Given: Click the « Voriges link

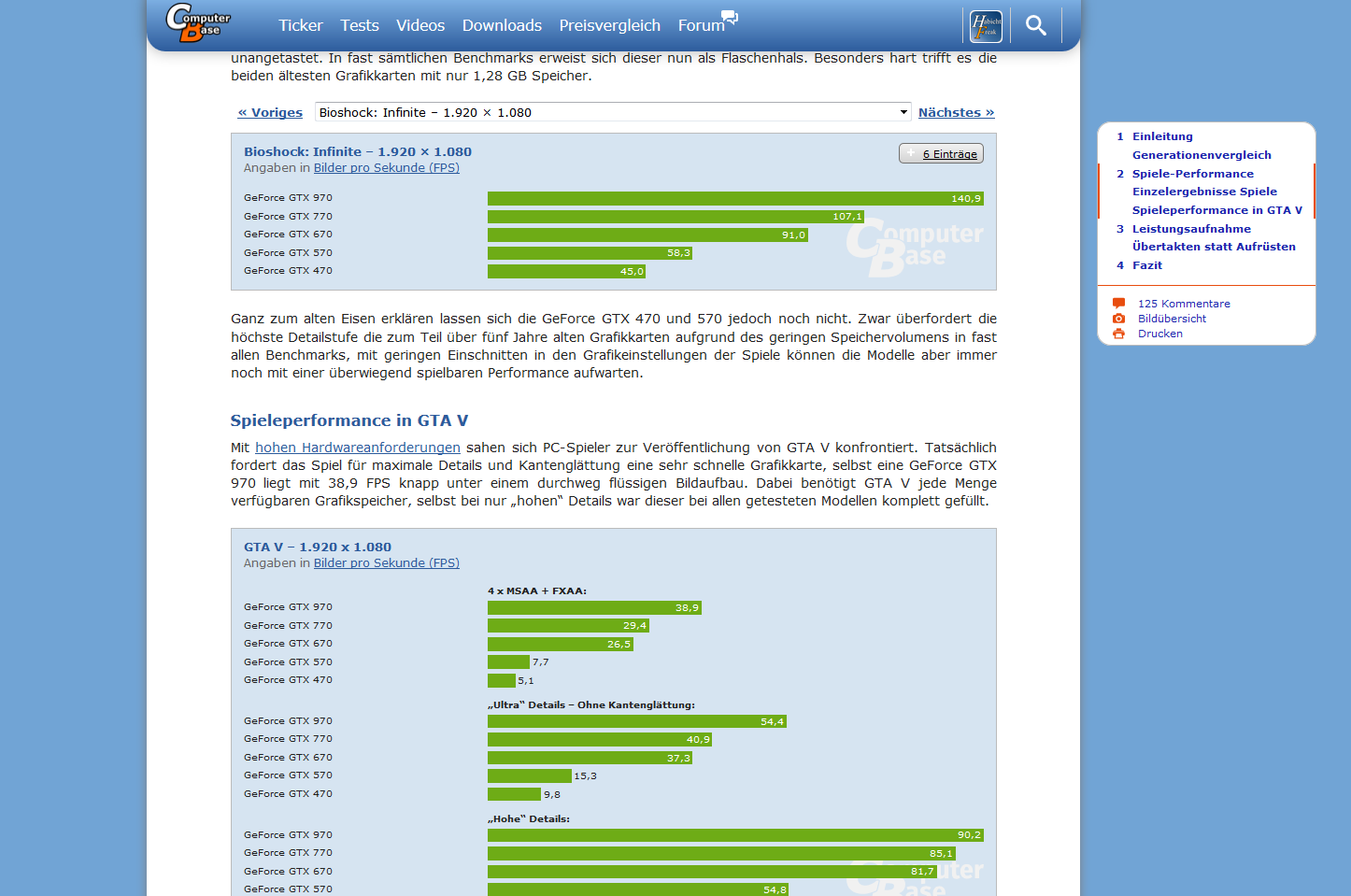Looking at the screenshot, I should click(x=270, y=112).
